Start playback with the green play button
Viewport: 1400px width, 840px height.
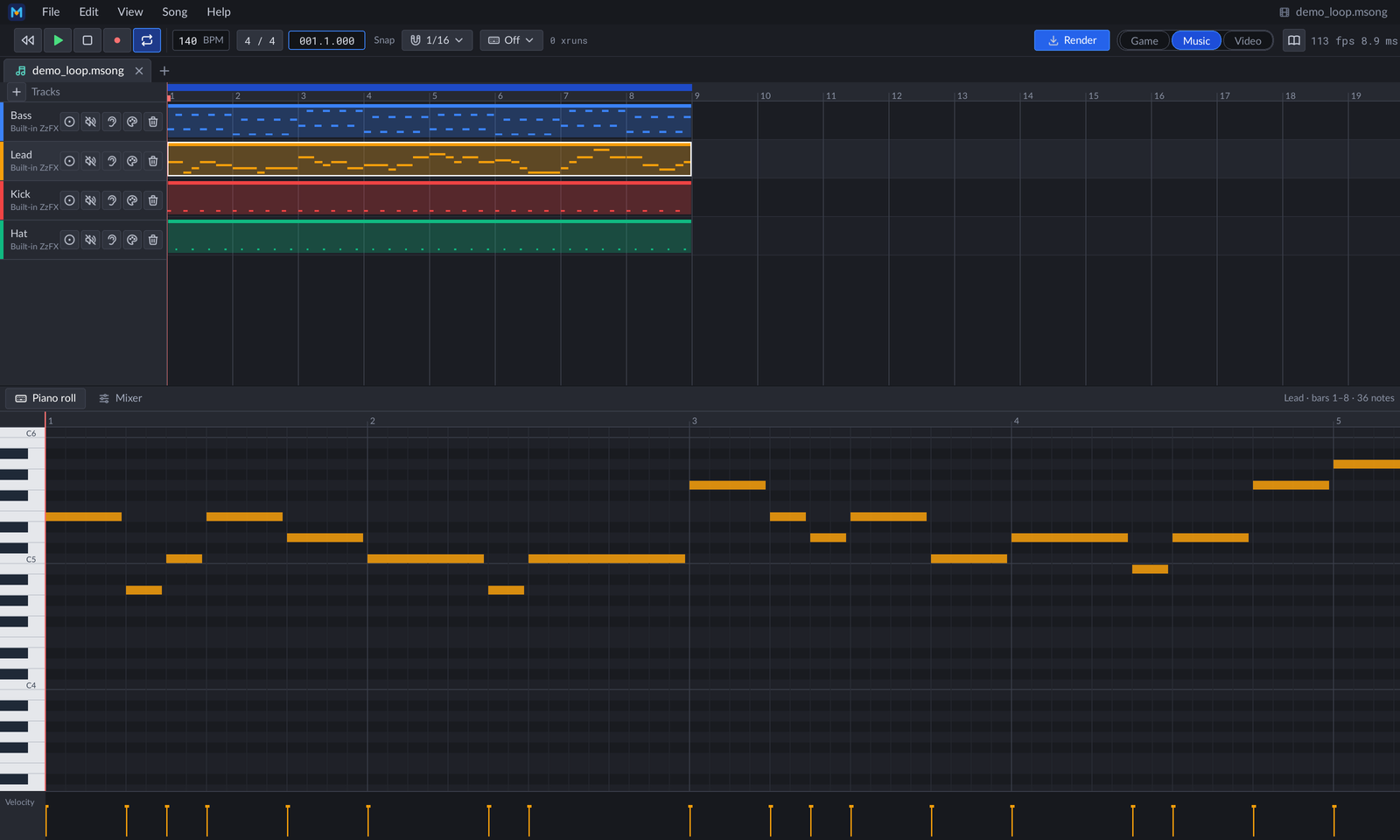(x=58, y=40)
